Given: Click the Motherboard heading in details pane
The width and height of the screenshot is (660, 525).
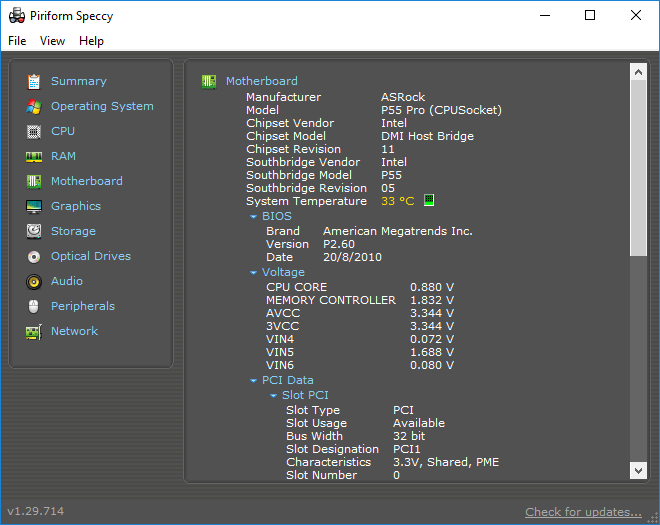Looking at the screenshot, I should (262, 81).
